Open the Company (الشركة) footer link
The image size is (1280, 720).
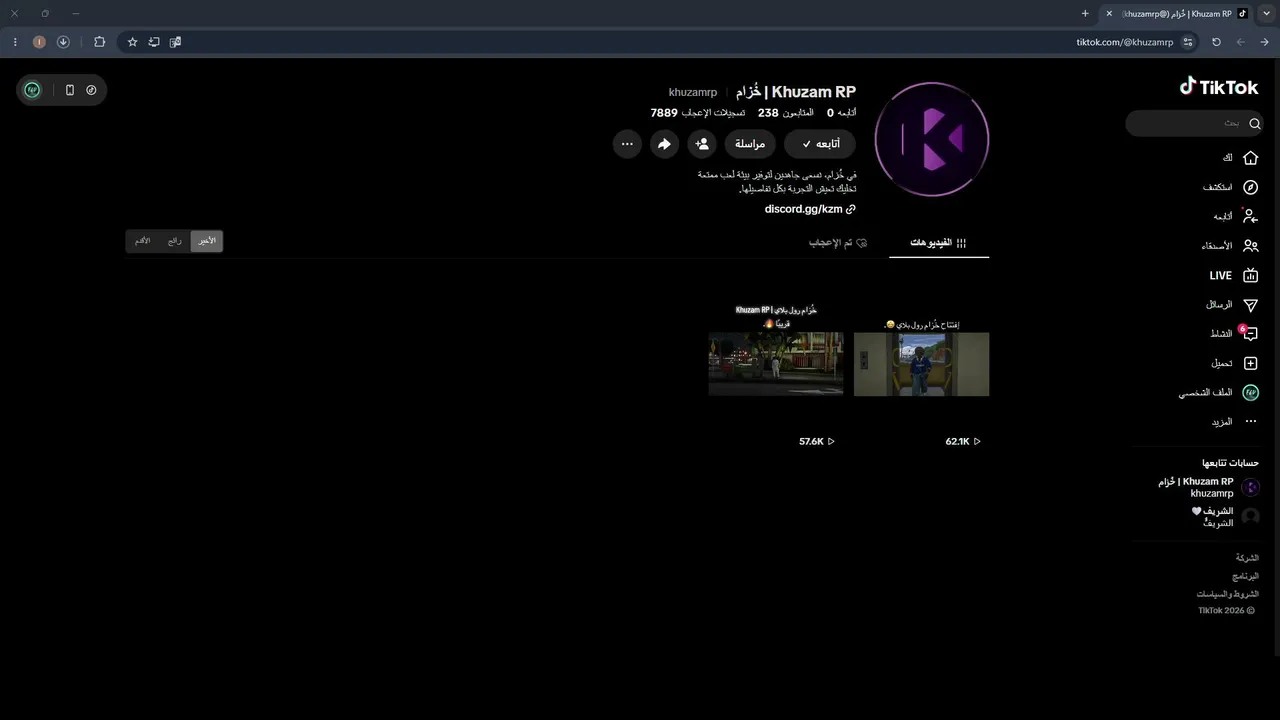(1247, 558)
